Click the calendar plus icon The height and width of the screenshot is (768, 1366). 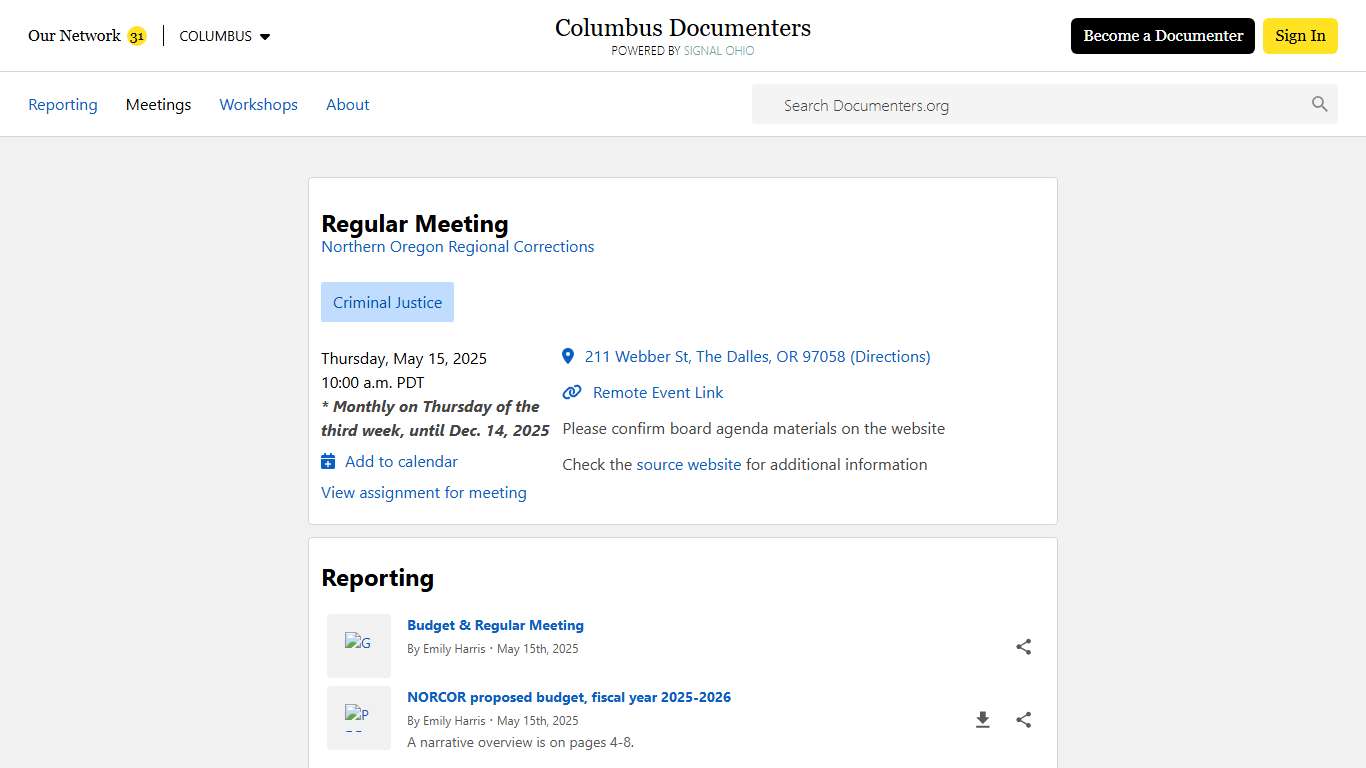328,461
